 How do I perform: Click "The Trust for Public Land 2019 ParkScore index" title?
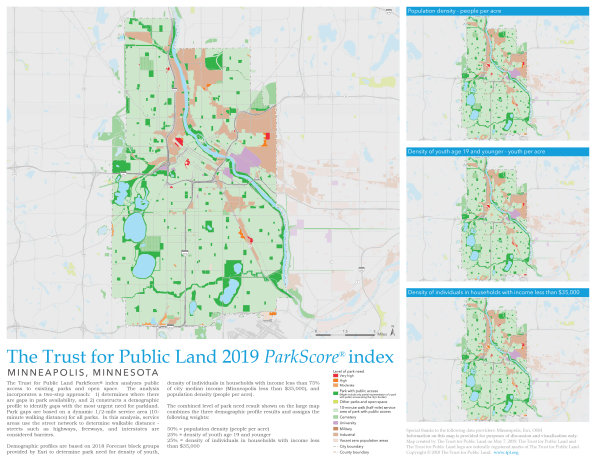[x=200, y=356]
